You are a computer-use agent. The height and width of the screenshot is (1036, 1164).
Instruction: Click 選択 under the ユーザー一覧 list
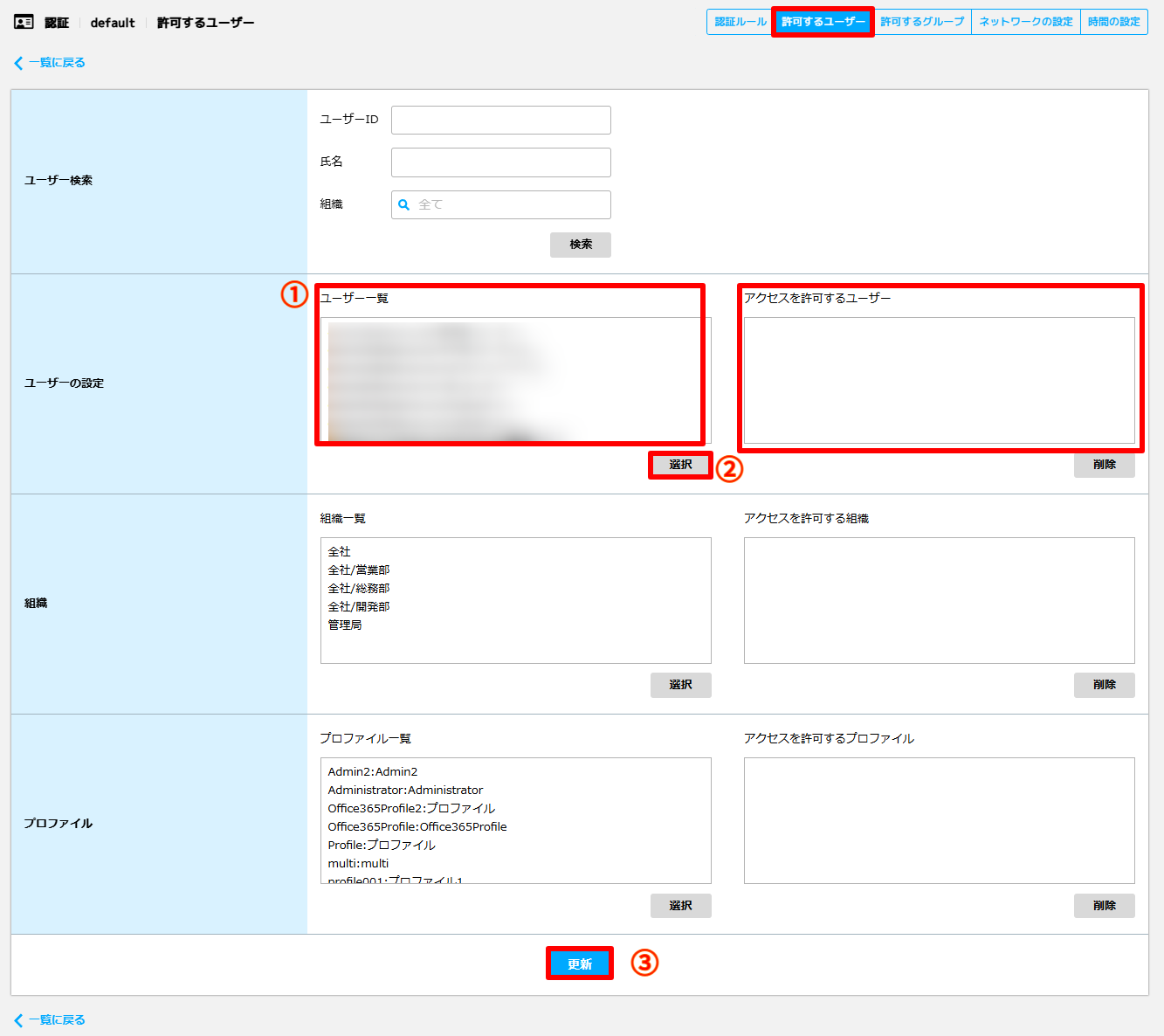pos(681,465)
